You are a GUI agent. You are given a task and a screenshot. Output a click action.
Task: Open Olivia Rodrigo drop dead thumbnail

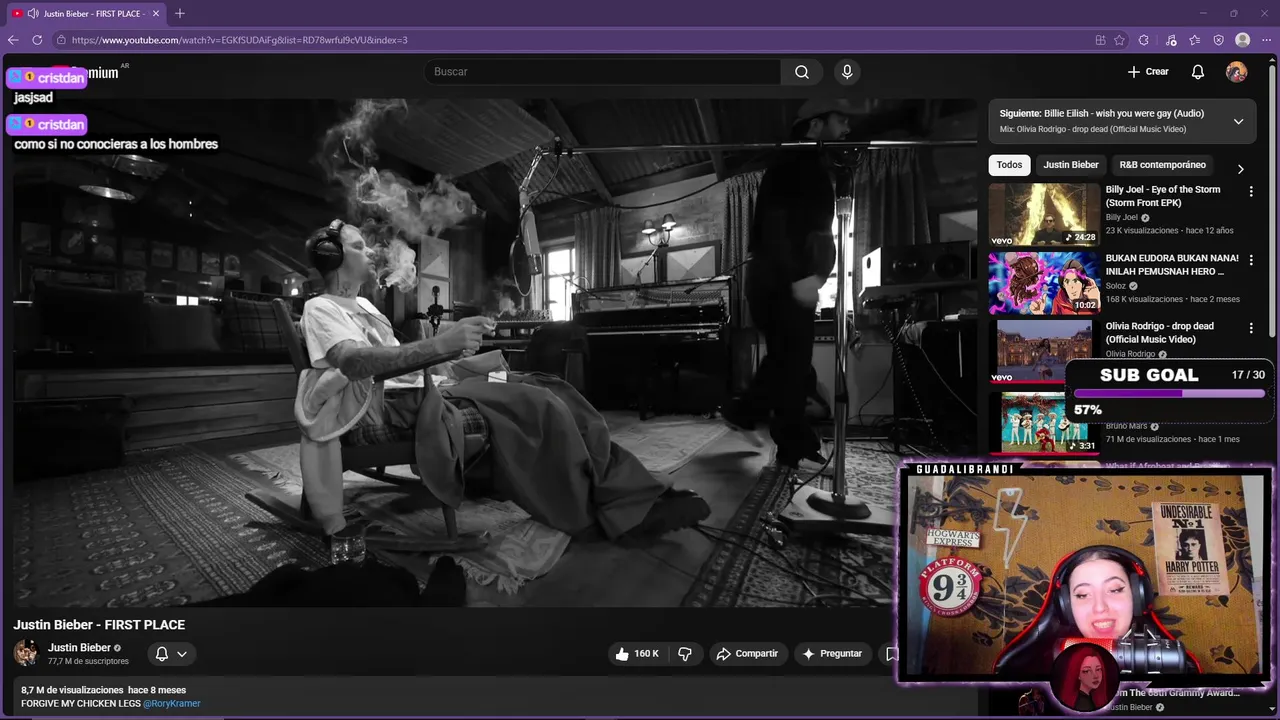coord(1044,351)
